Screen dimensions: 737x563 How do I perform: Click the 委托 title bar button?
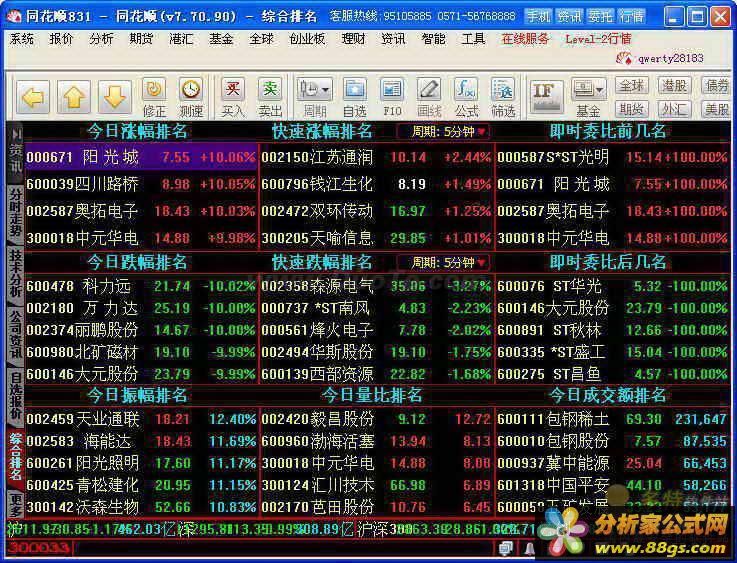tap(600, 17)
